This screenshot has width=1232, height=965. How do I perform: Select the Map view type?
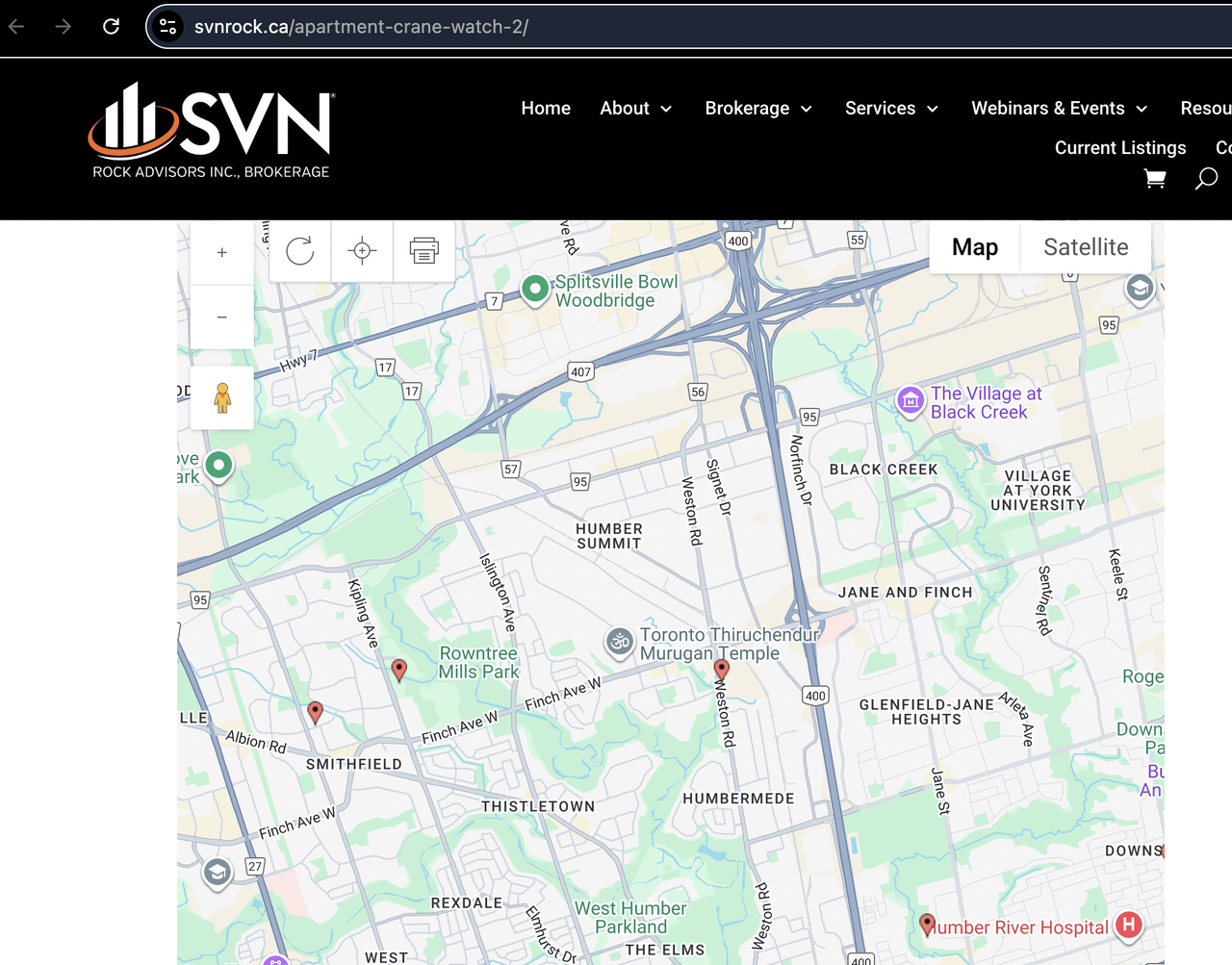coord(974,247)
